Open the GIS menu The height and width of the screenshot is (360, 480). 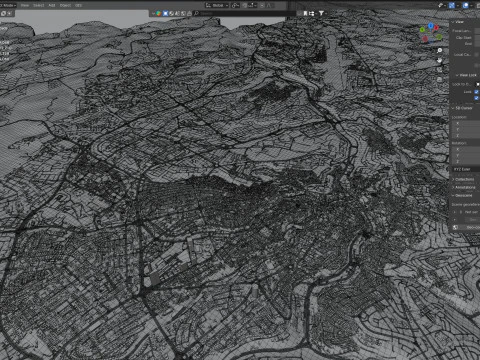78,5
